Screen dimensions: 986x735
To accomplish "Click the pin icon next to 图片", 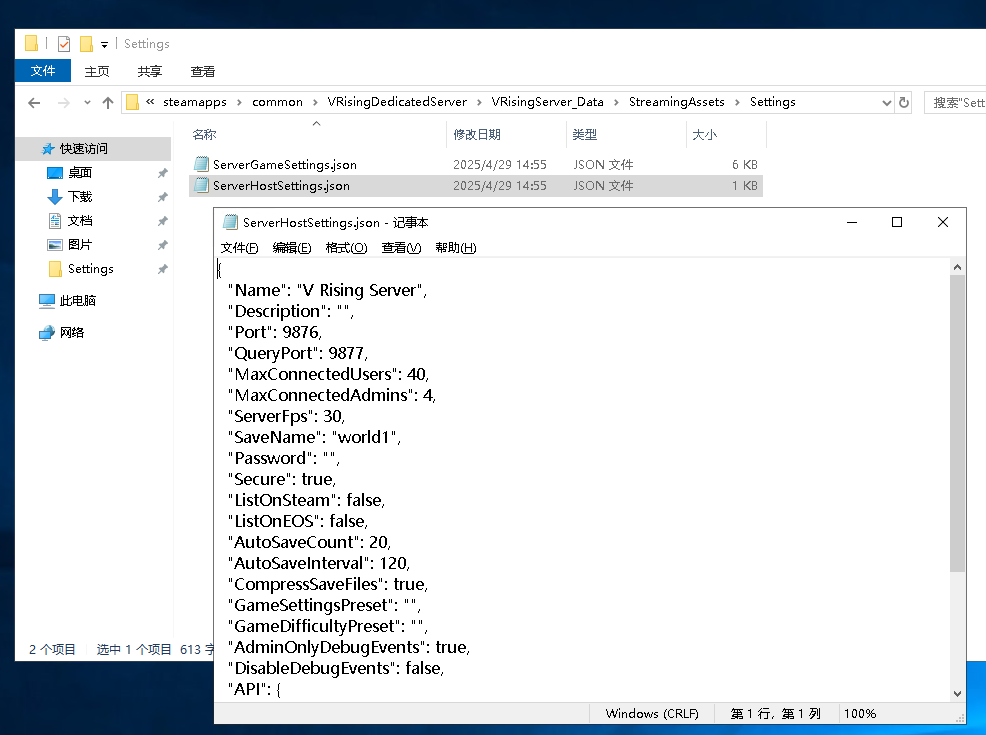I will tap(162, 245).
